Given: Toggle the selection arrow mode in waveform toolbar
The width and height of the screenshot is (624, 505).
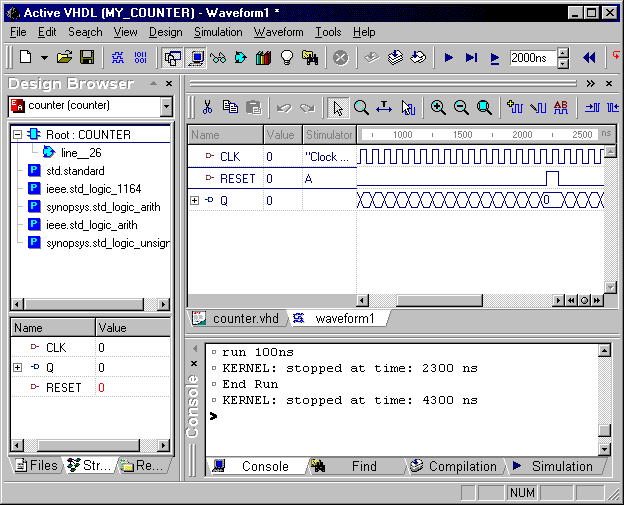Looking at the screenshot, I should pos(338,108).
